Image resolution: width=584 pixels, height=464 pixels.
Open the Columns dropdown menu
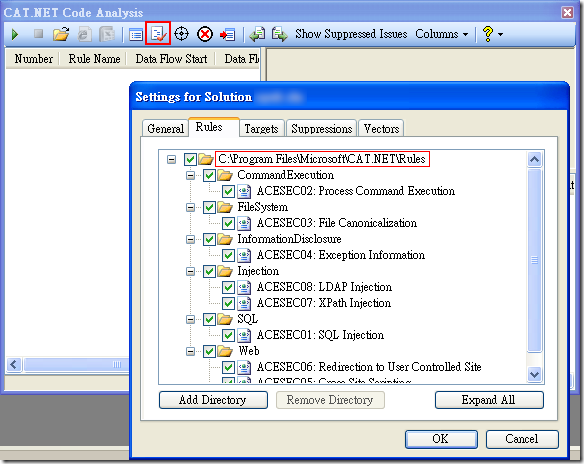click(442, 34)
